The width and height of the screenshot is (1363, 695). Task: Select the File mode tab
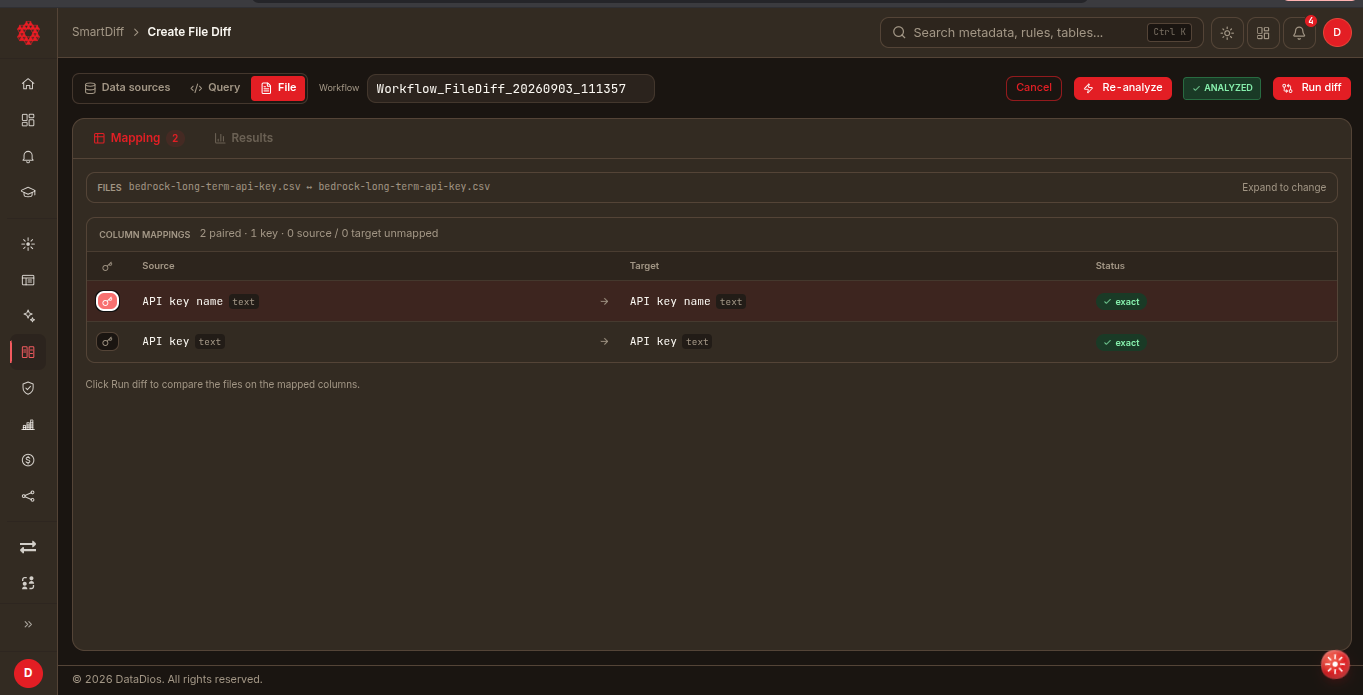pyautogui.click(x=278, y=88)
